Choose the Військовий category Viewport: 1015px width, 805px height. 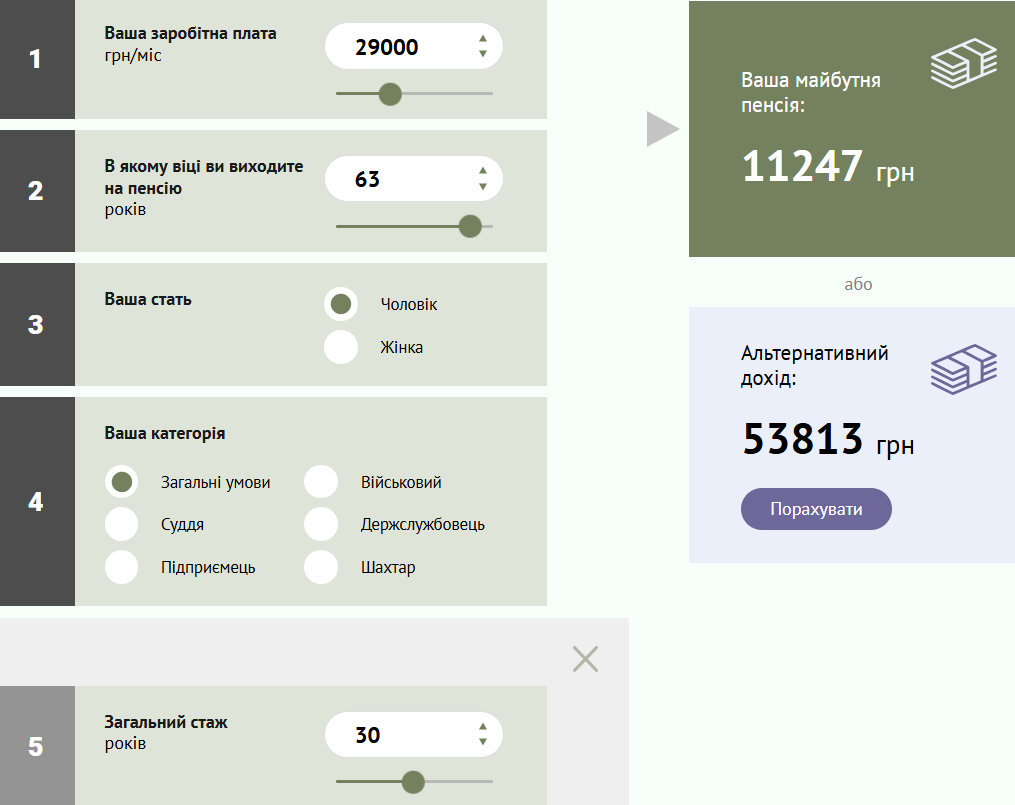coord(321,482)
